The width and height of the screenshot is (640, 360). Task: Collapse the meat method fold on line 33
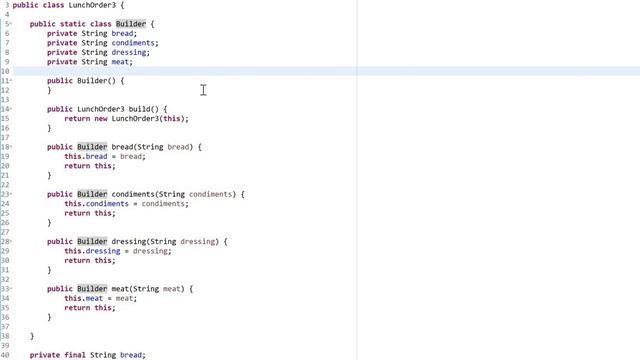click(x=11, y=289)
